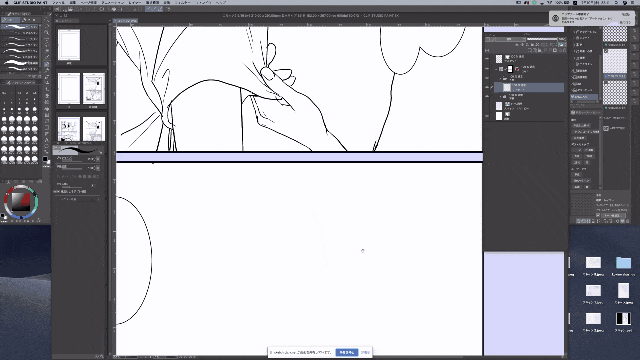The width and height of the screenshot is (640, 360).
Task: Open the light-blue folder on the desktop
Action: coord(623,262)
